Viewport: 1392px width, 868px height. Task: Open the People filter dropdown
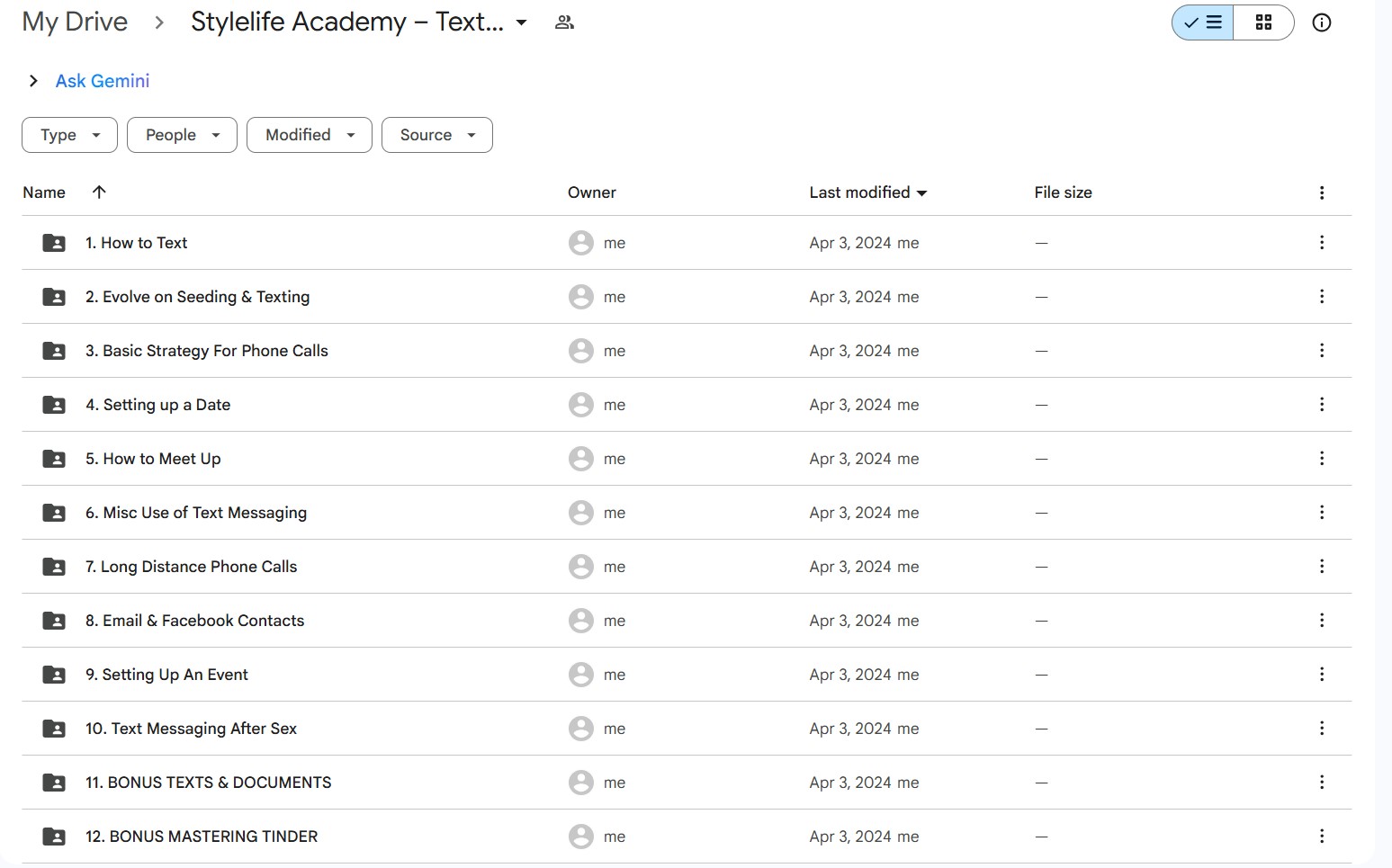tap(182, 135)
